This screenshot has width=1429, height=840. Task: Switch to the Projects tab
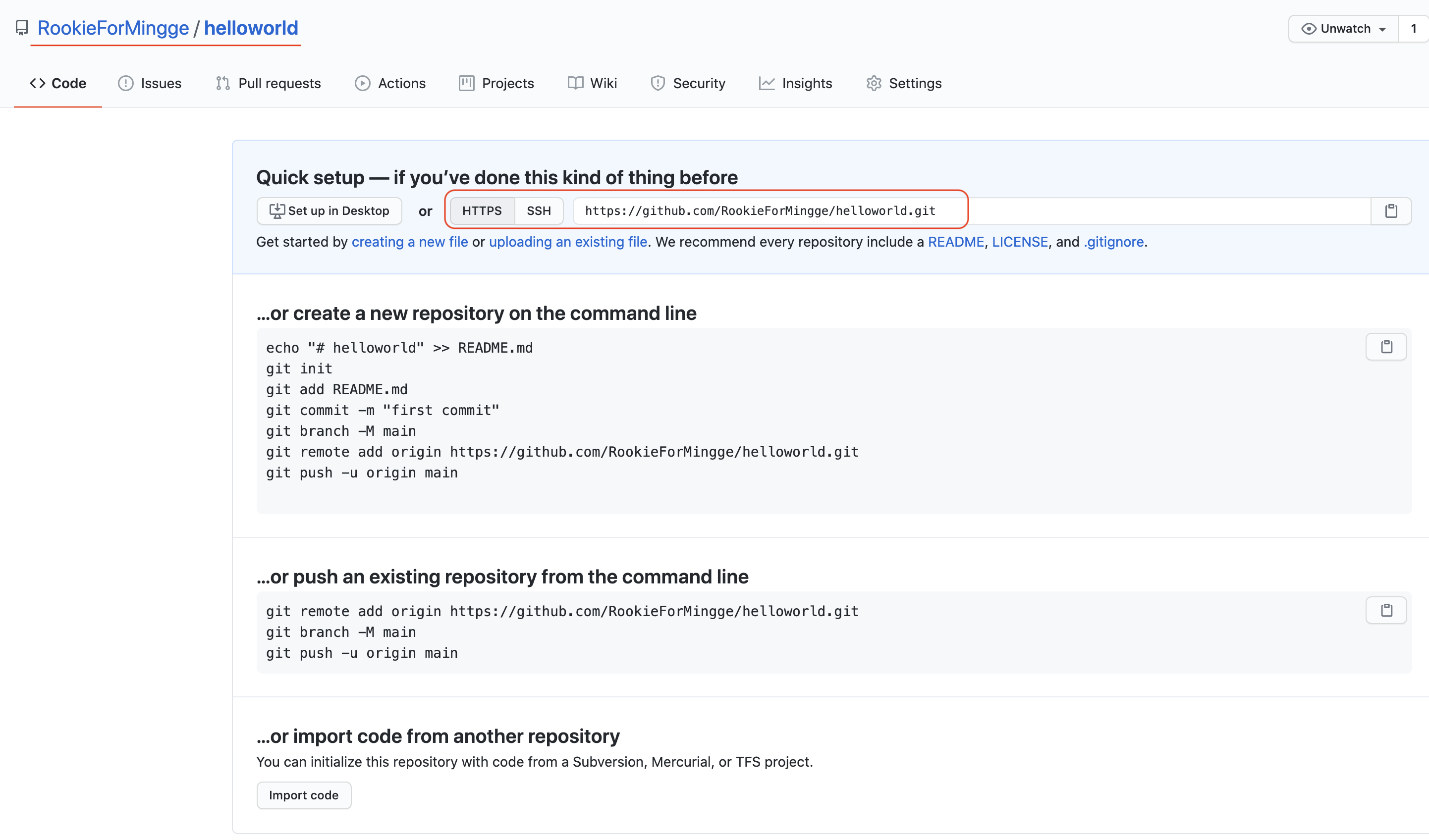coord(496,83)
